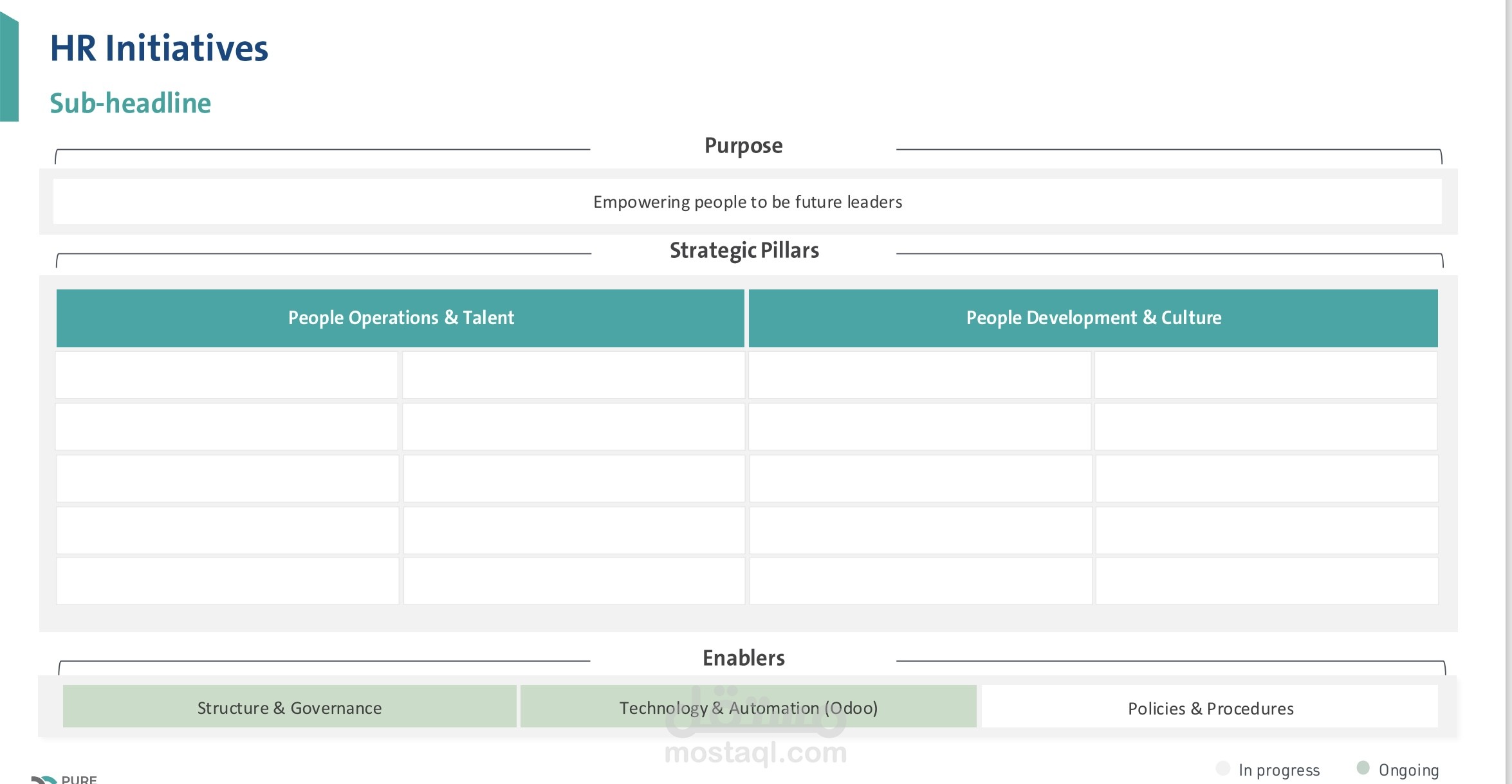This screenshot has width=1512, height=784.
Task: Click the In progress legend label
Action: (x=1279, y=770)
